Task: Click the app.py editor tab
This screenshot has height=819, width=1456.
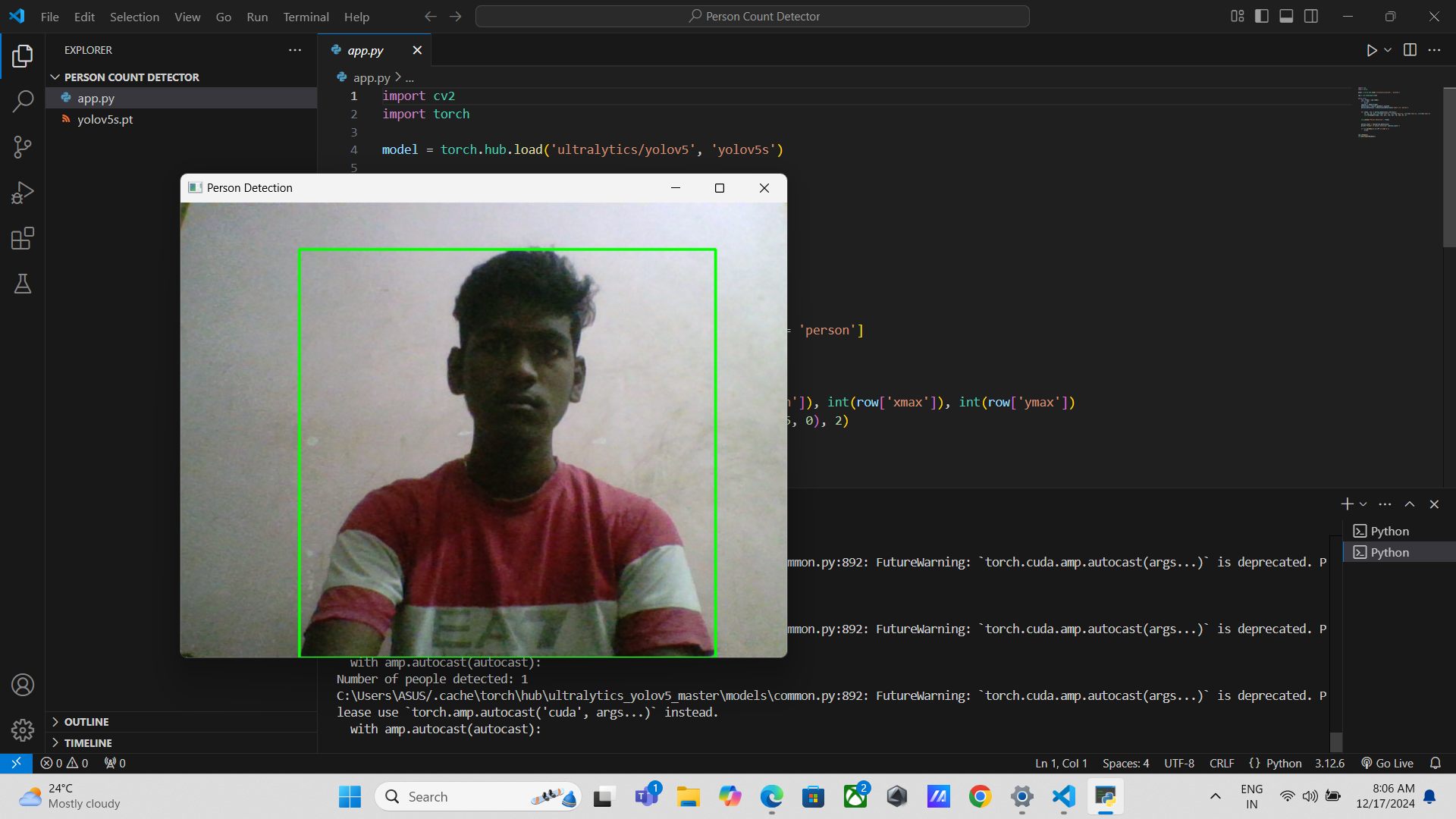Action: [x=366, y=50]
